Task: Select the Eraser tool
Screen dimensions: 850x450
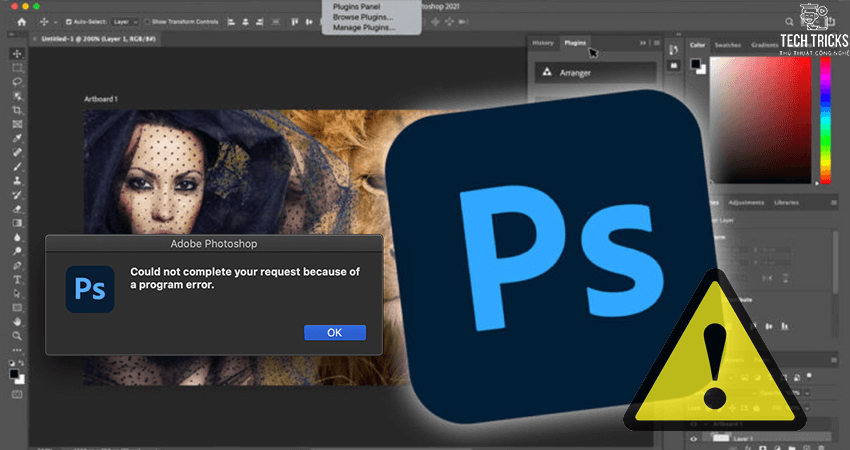Action: coord(17,209)
